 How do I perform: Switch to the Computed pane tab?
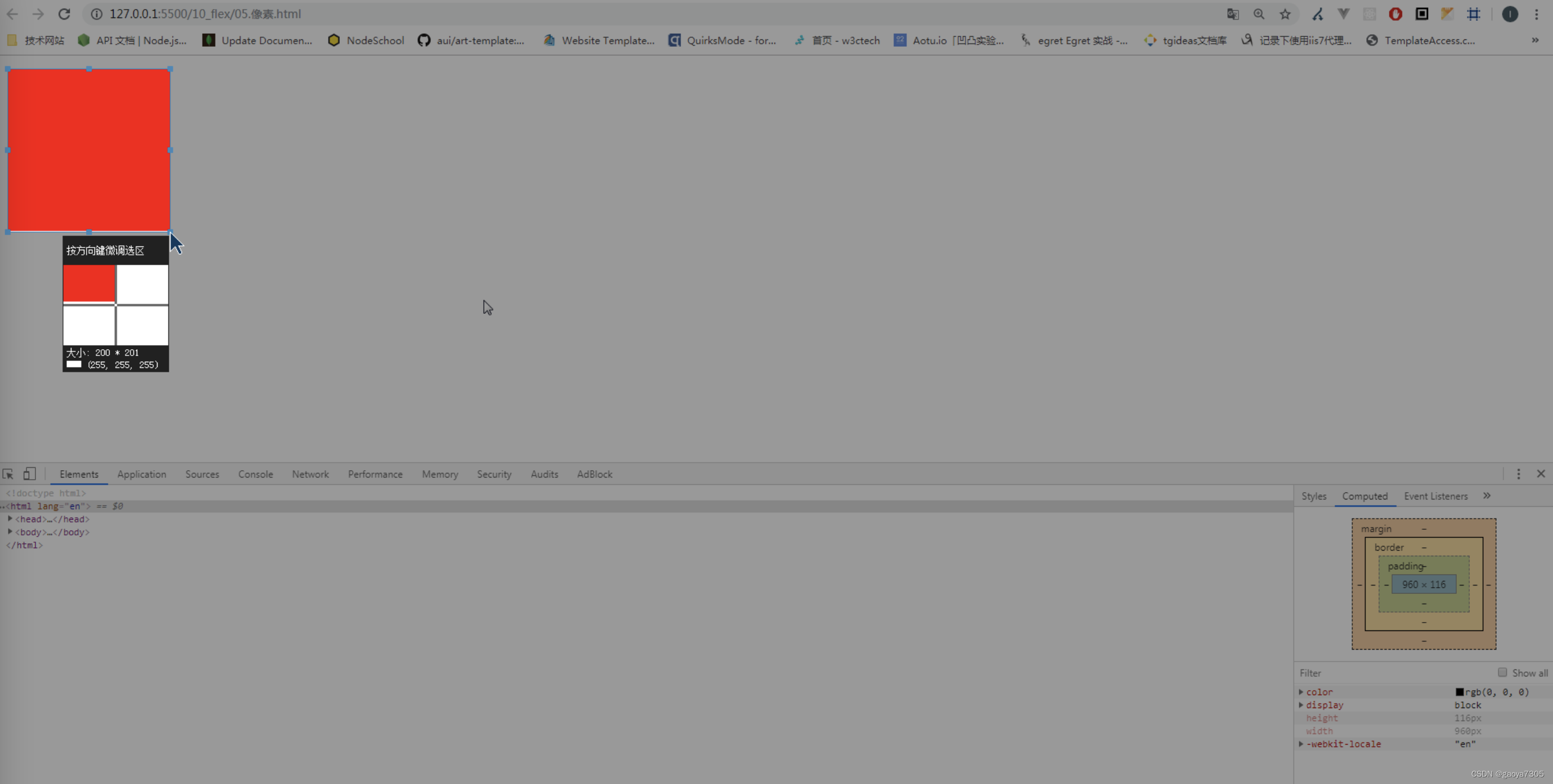point(1365,496)
